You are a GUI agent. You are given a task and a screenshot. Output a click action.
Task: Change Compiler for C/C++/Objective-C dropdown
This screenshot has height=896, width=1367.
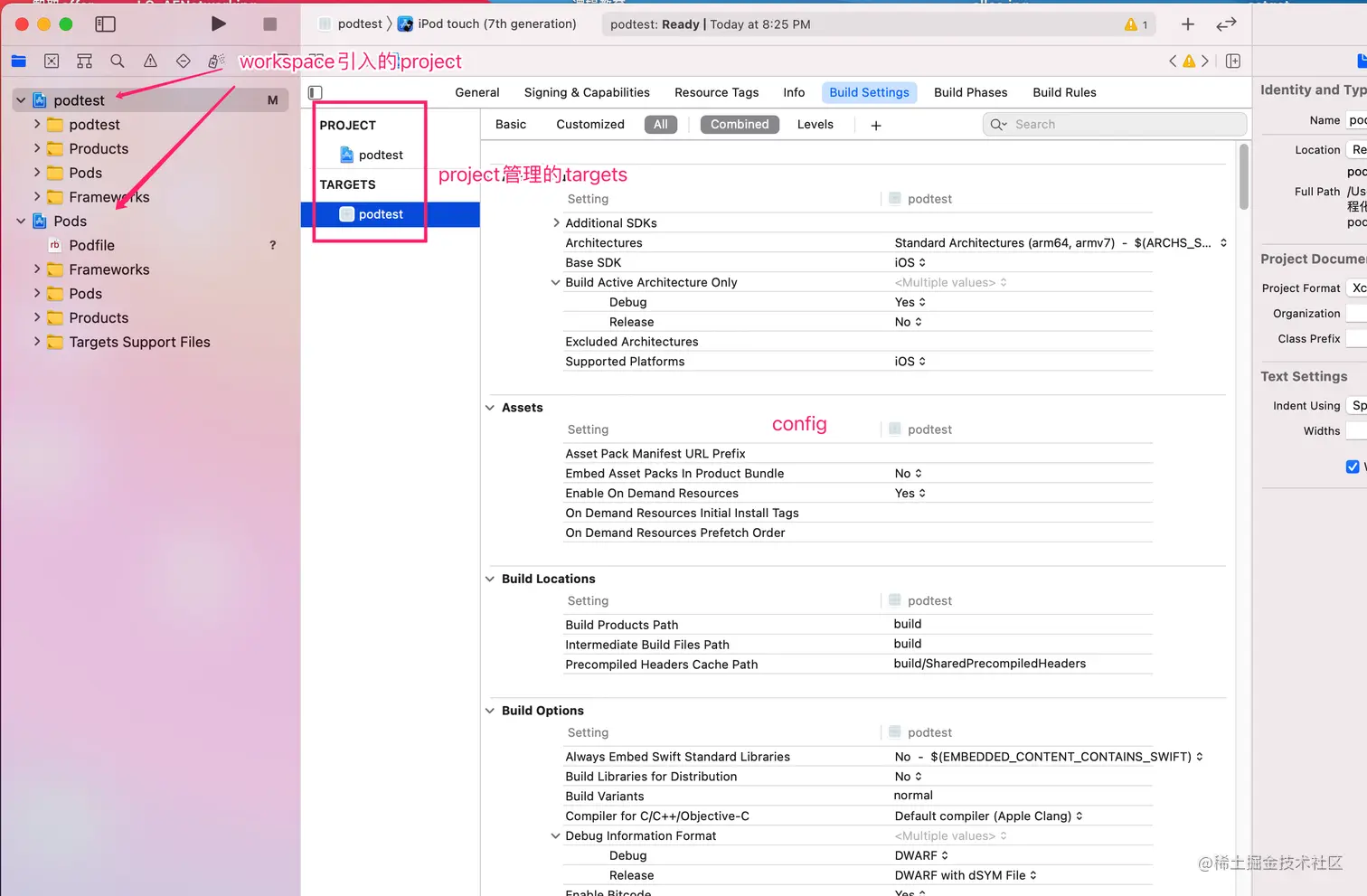pyautogui.click(x=988, y=816)
